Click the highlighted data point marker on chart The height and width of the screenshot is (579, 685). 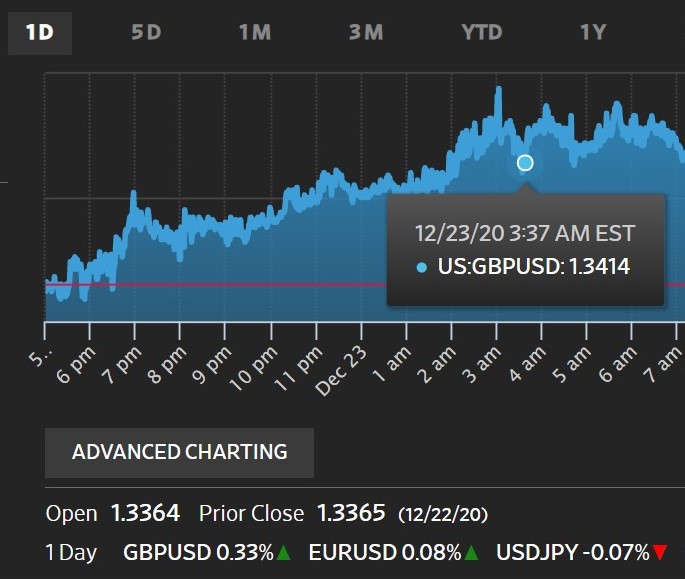525,163
